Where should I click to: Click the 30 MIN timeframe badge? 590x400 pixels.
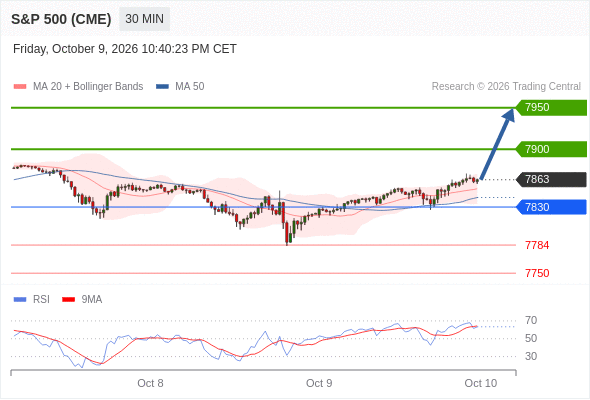[144, 19]
